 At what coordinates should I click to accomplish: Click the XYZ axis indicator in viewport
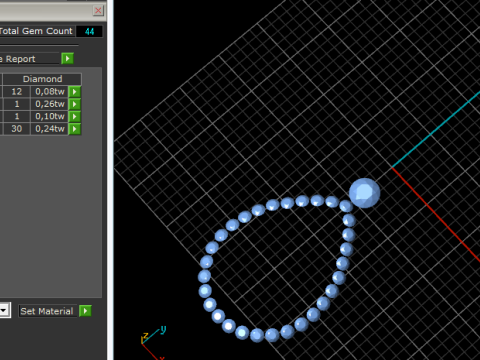pos(153,343)
